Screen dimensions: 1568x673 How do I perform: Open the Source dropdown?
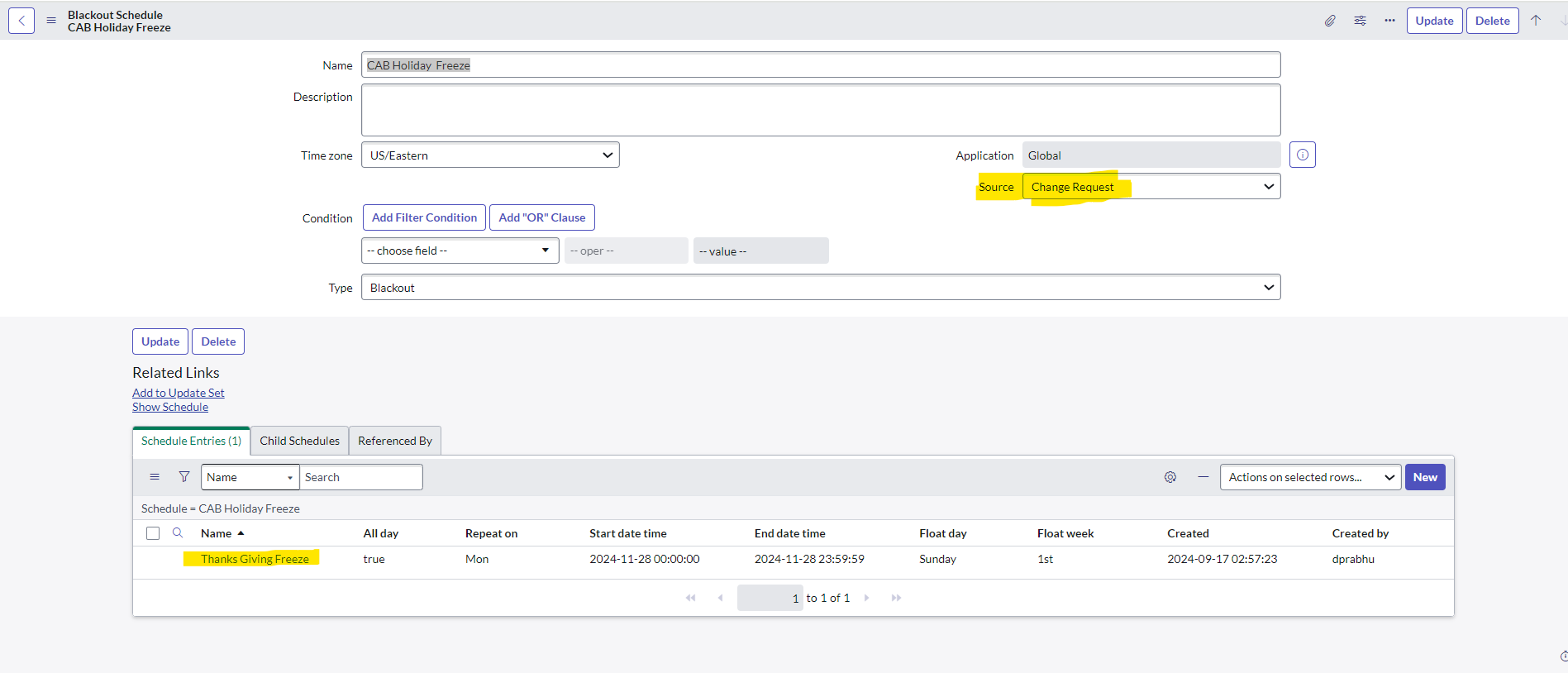tap(1151, 187)
